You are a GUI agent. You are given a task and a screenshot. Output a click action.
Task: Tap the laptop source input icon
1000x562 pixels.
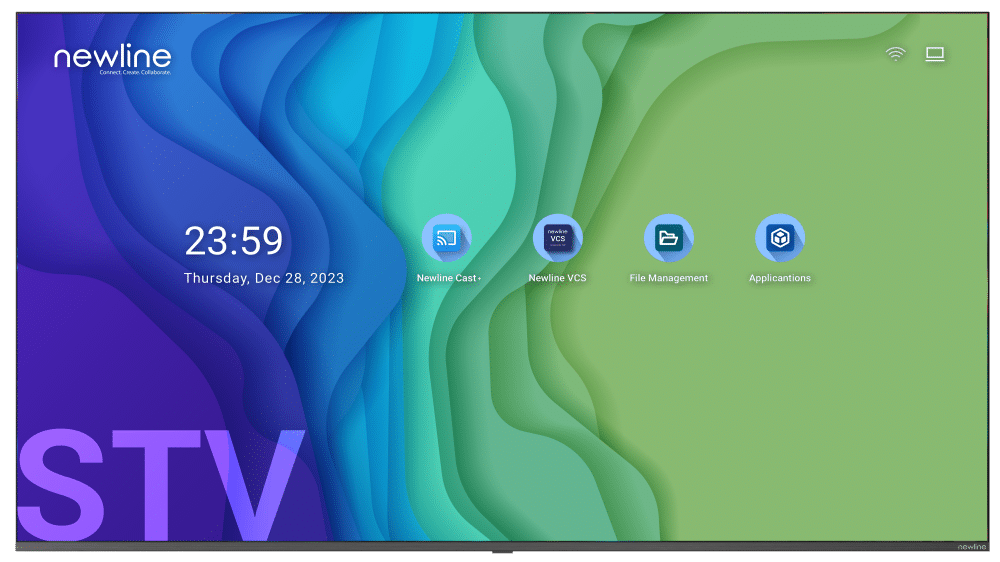coord(935,54)
